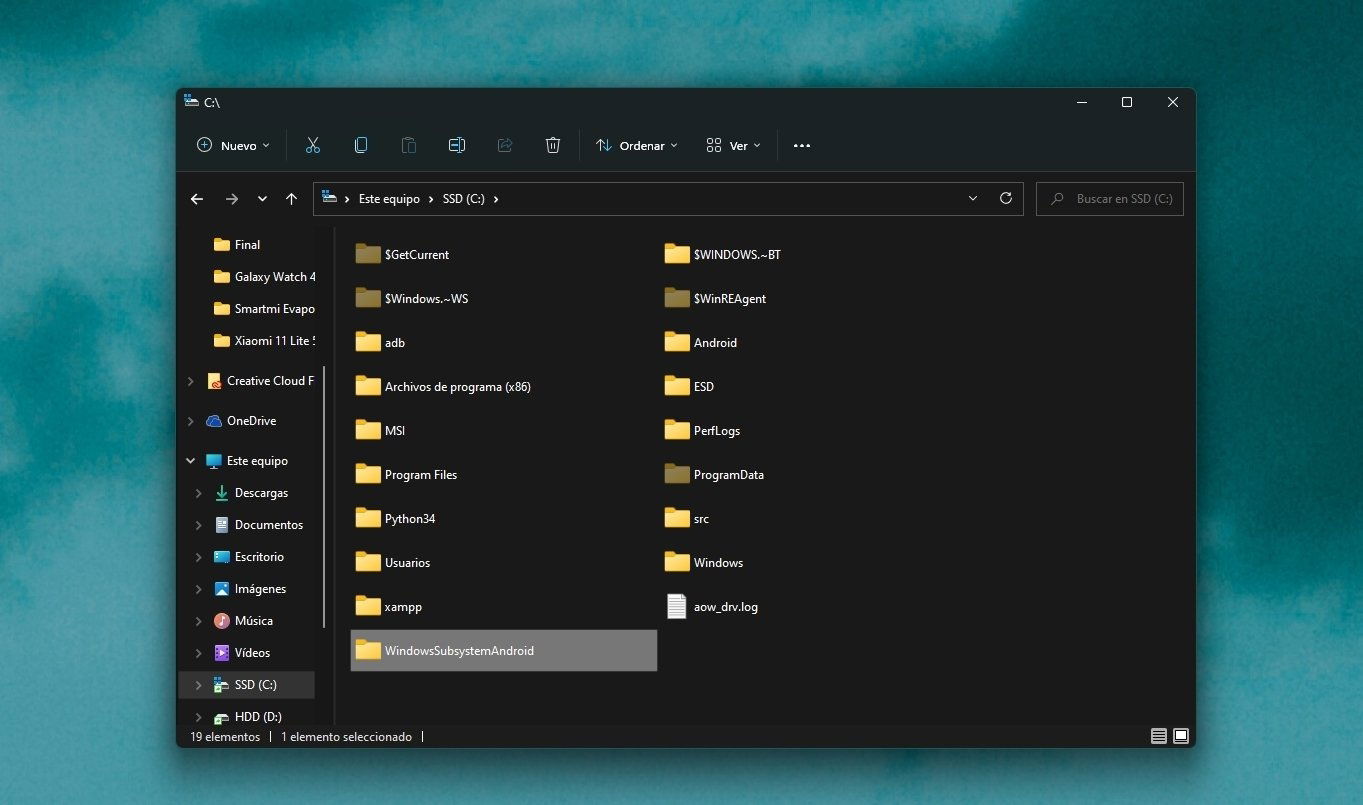
Task: Open the three-dots more options menu
Action: pos(802,145)
